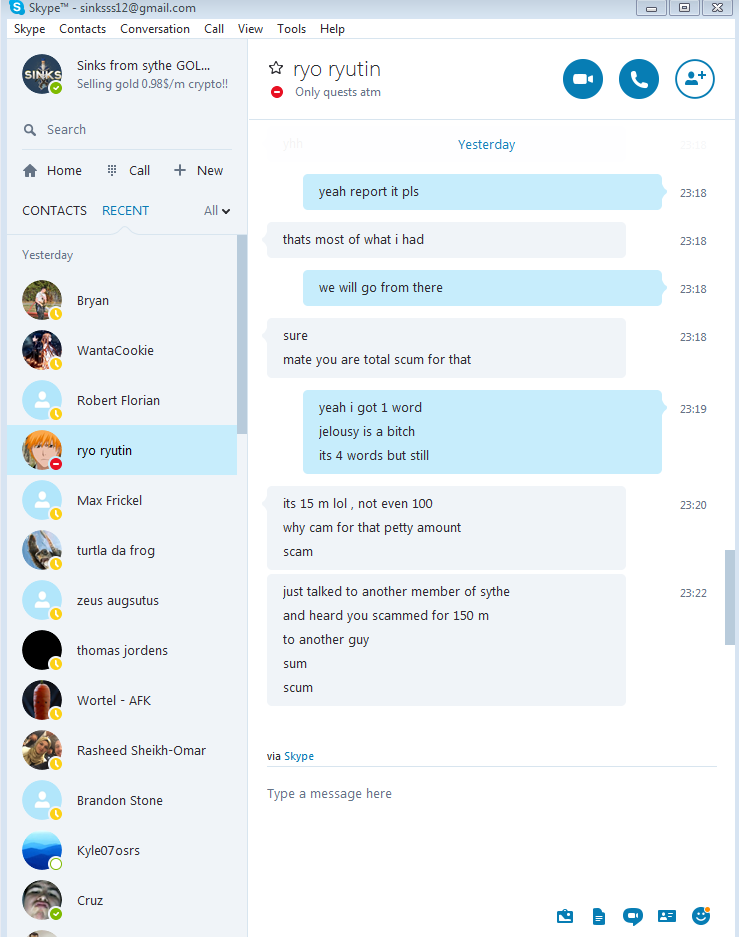Click the New conversation button
The width and height of the screenshot is (739, 937).
(x=198, y=170)
